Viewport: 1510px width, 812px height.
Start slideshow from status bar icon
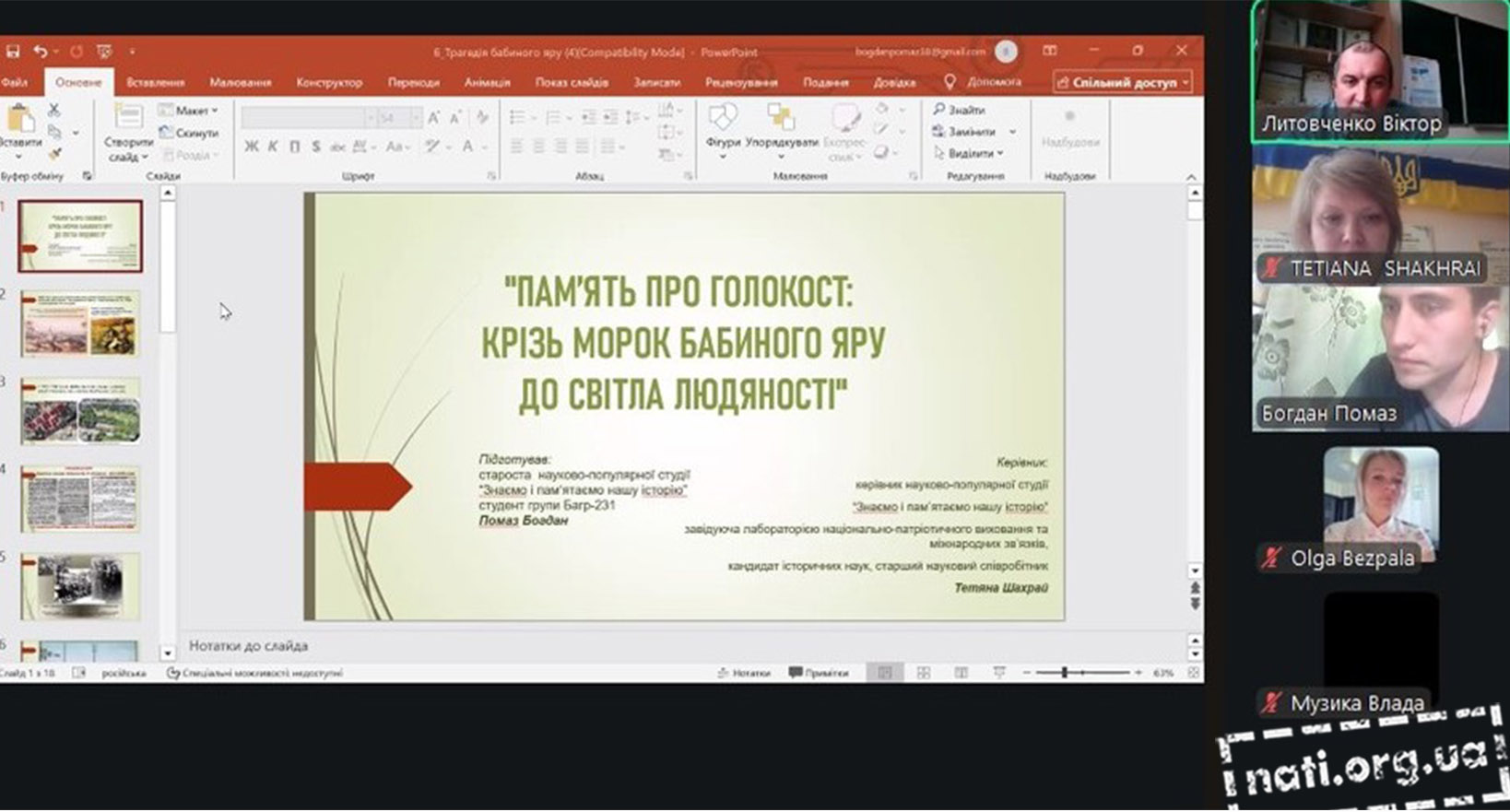coord(998,674)
